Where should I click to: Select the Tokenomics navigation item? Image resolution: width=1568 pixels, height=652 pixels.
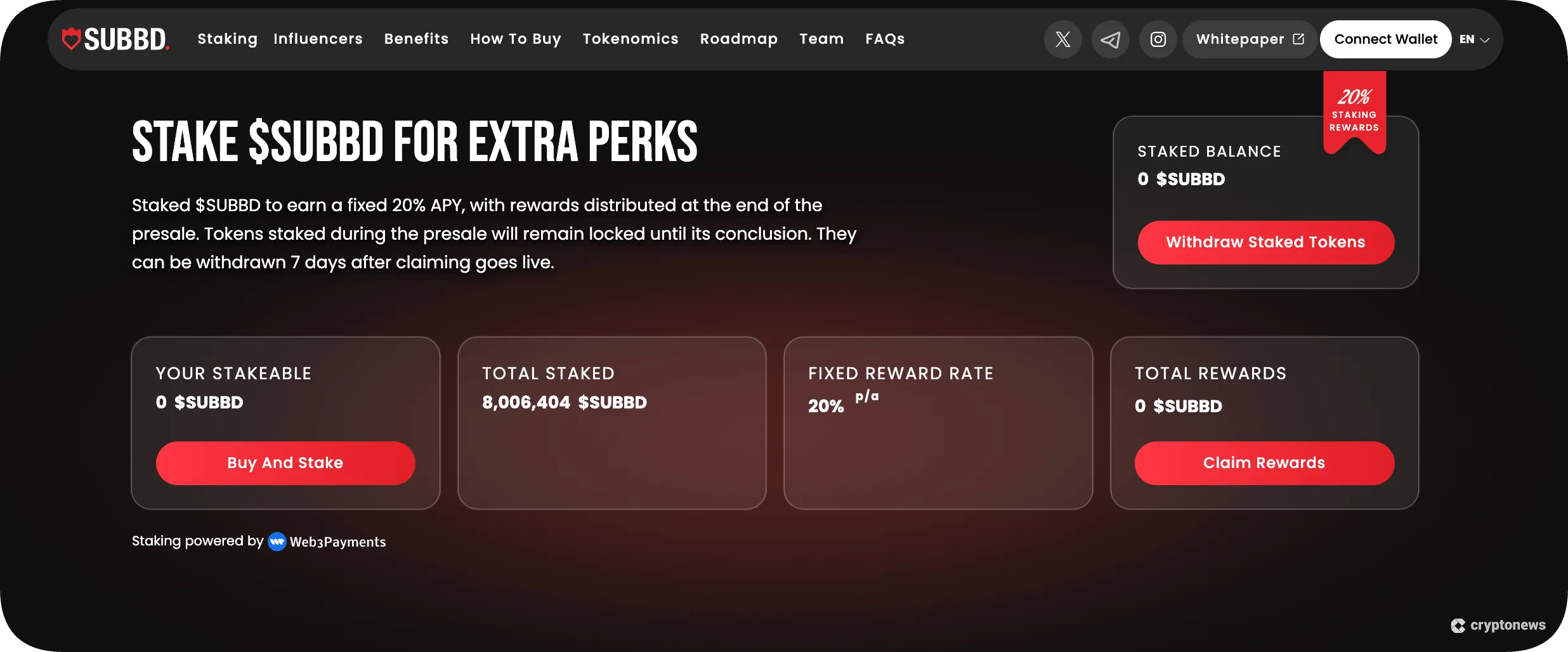(631, 39)
